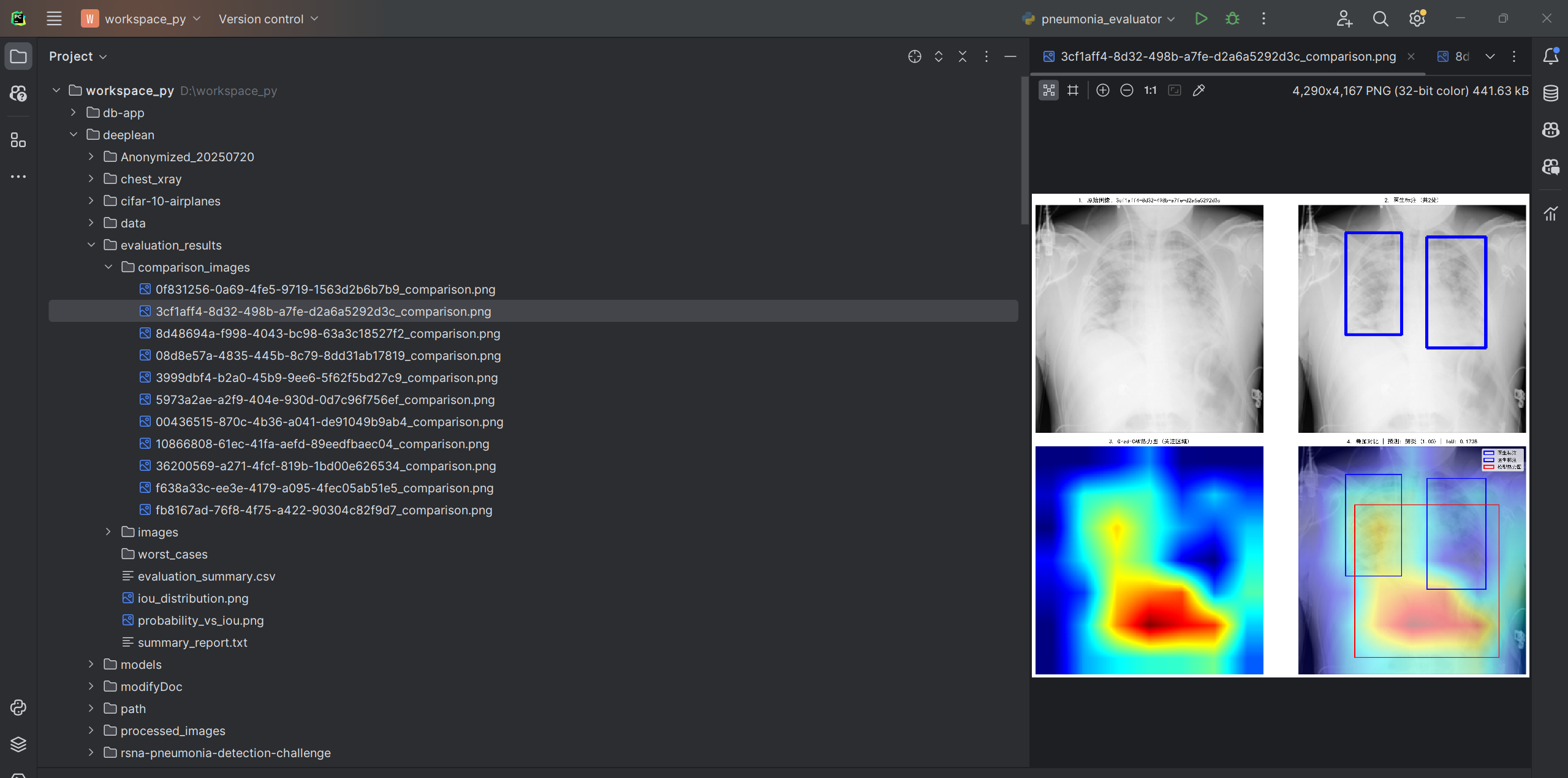1568x778 pixels.
Task: Open Search Everywhere magnifier
Action: pos(1381,18)
